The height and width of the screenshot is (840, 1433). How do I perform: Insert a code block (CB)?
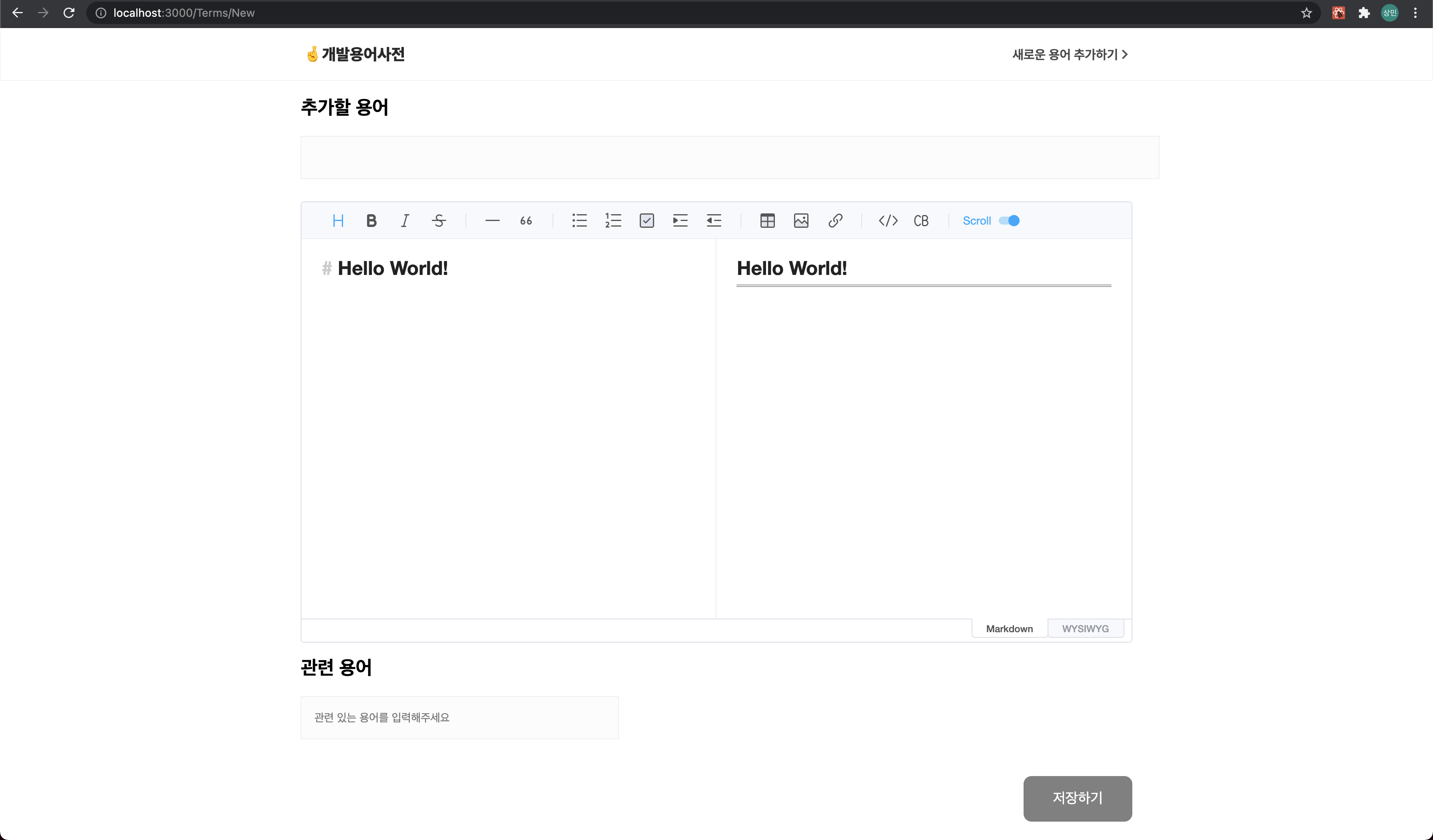pyautogui.click(x=921, y=221)
